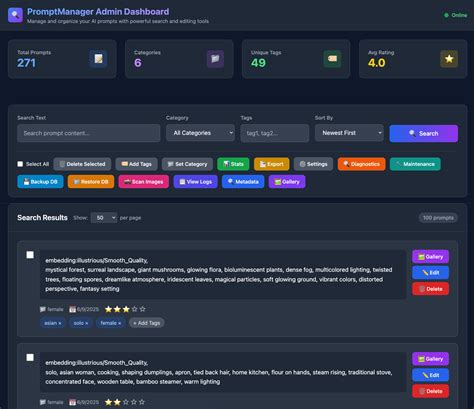Set mystical forest prompt rating to one star

[x=108, y=309]
